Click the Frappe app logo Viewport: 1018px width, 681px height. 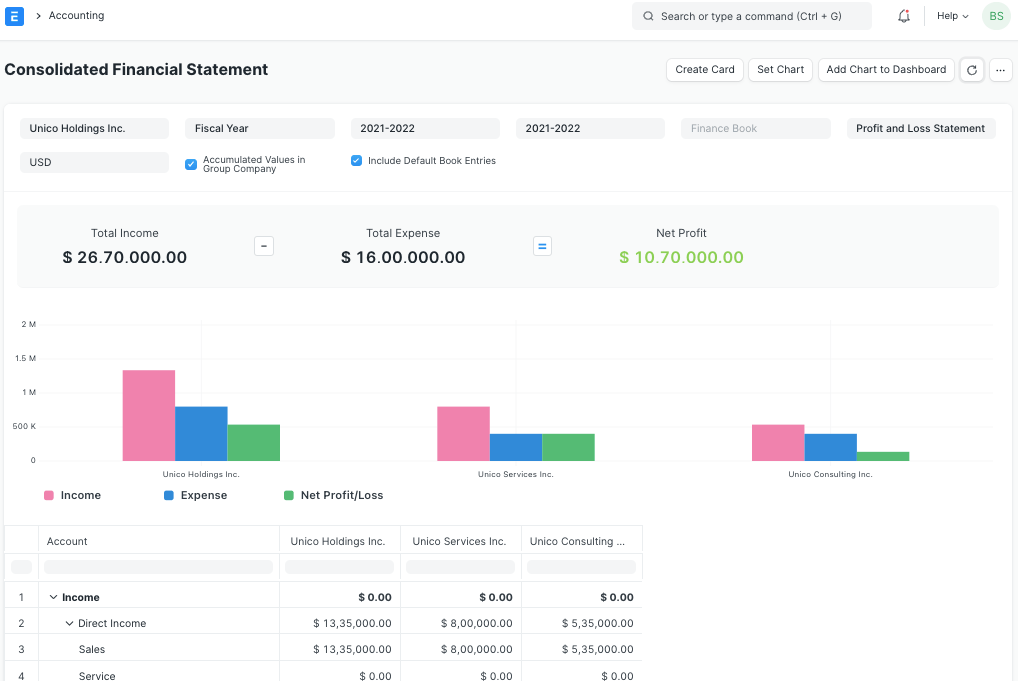click(14, 15)
